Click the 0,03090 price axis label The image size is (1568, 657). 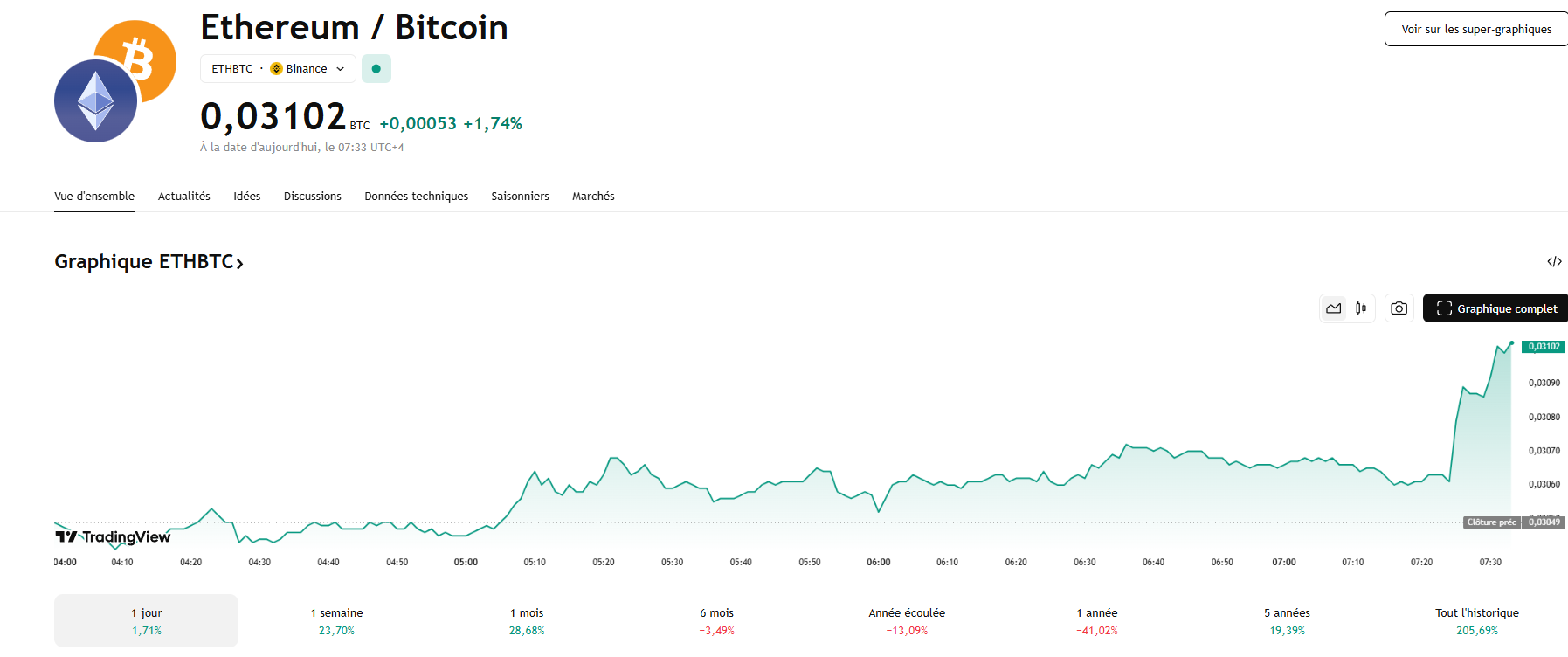(x=1544, y=383)
